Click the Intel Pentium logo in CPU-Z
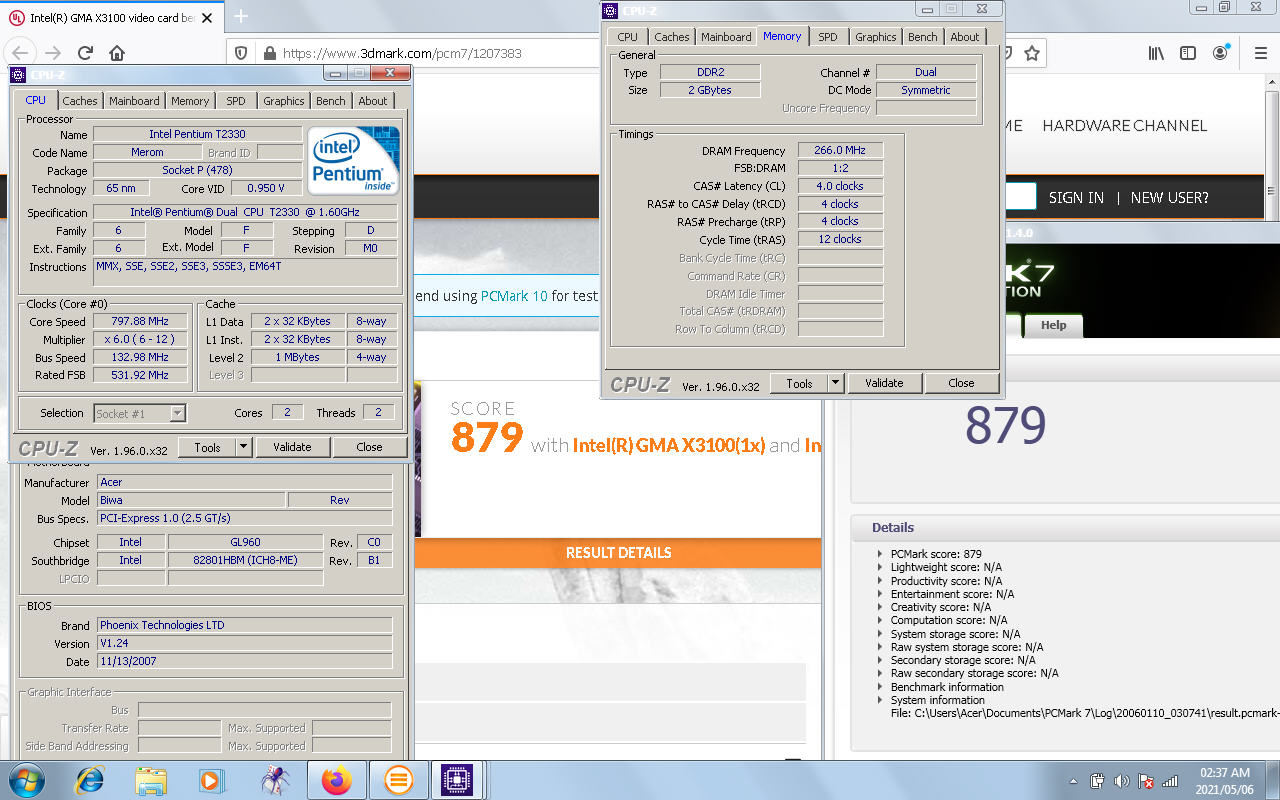 tap(353, 160)
